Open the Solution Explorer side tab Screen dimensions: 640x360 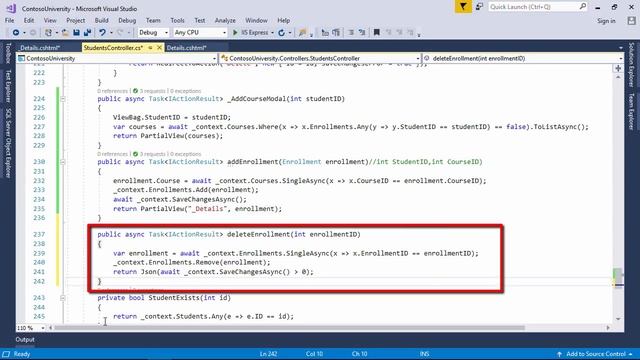(x=631, y=65)
